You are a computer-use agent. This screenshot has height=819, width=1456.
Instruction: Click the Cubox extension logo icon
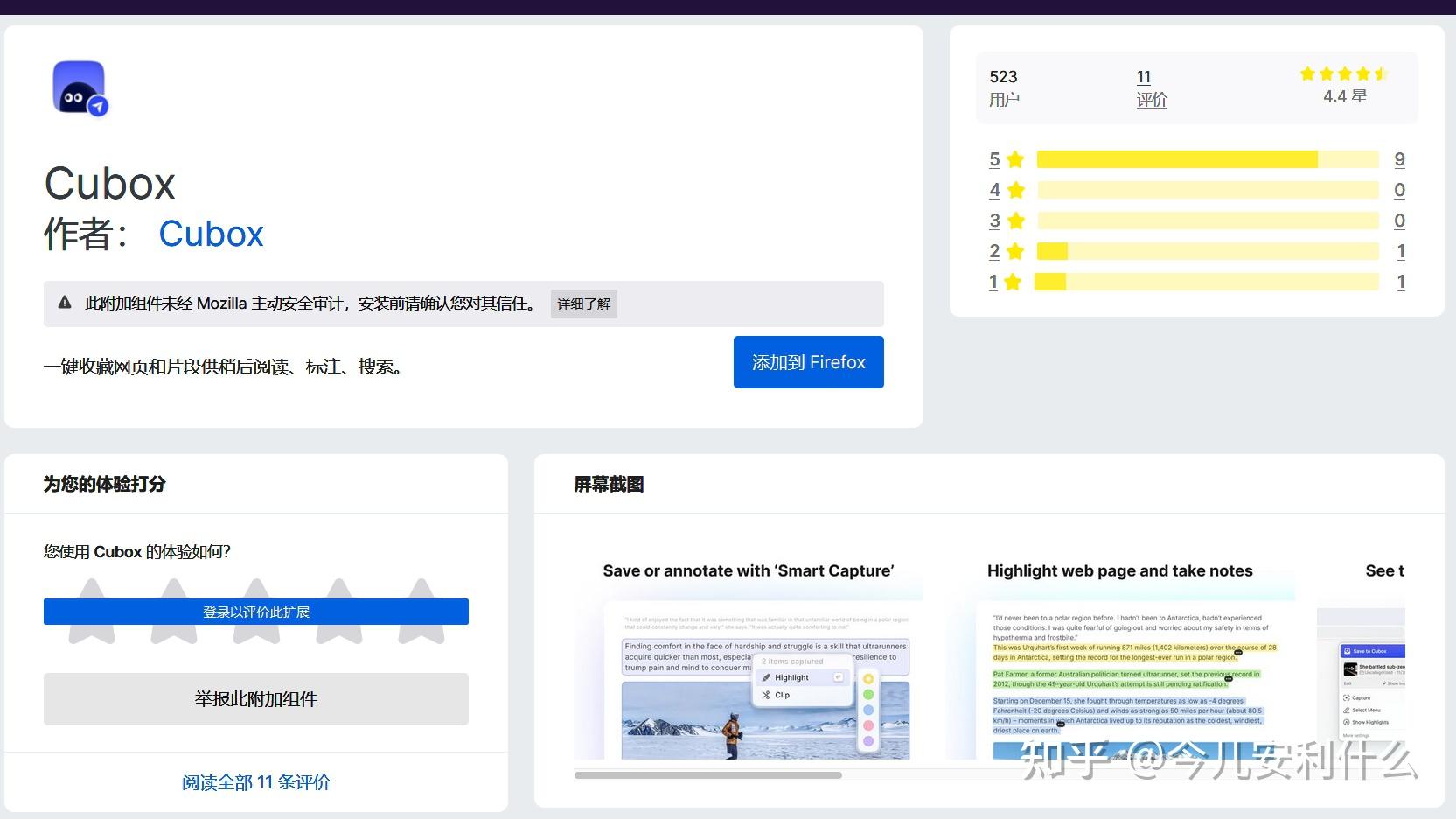(x=79, y=87)
